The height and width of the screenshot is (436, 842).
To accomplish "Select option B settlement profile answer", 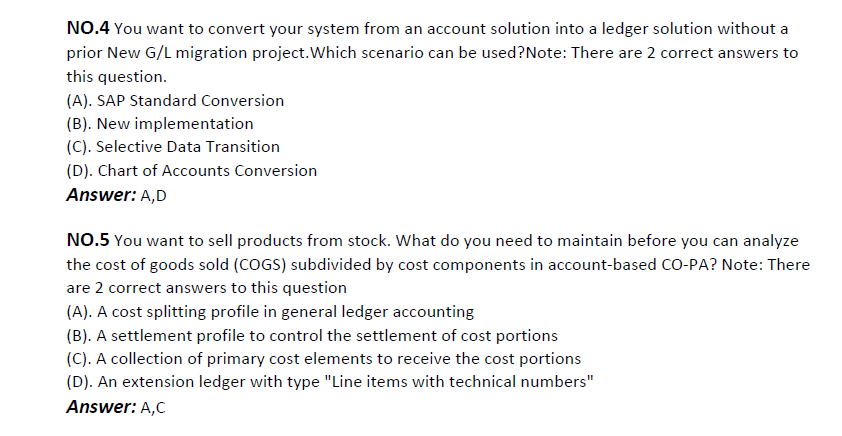I will 312,336.
